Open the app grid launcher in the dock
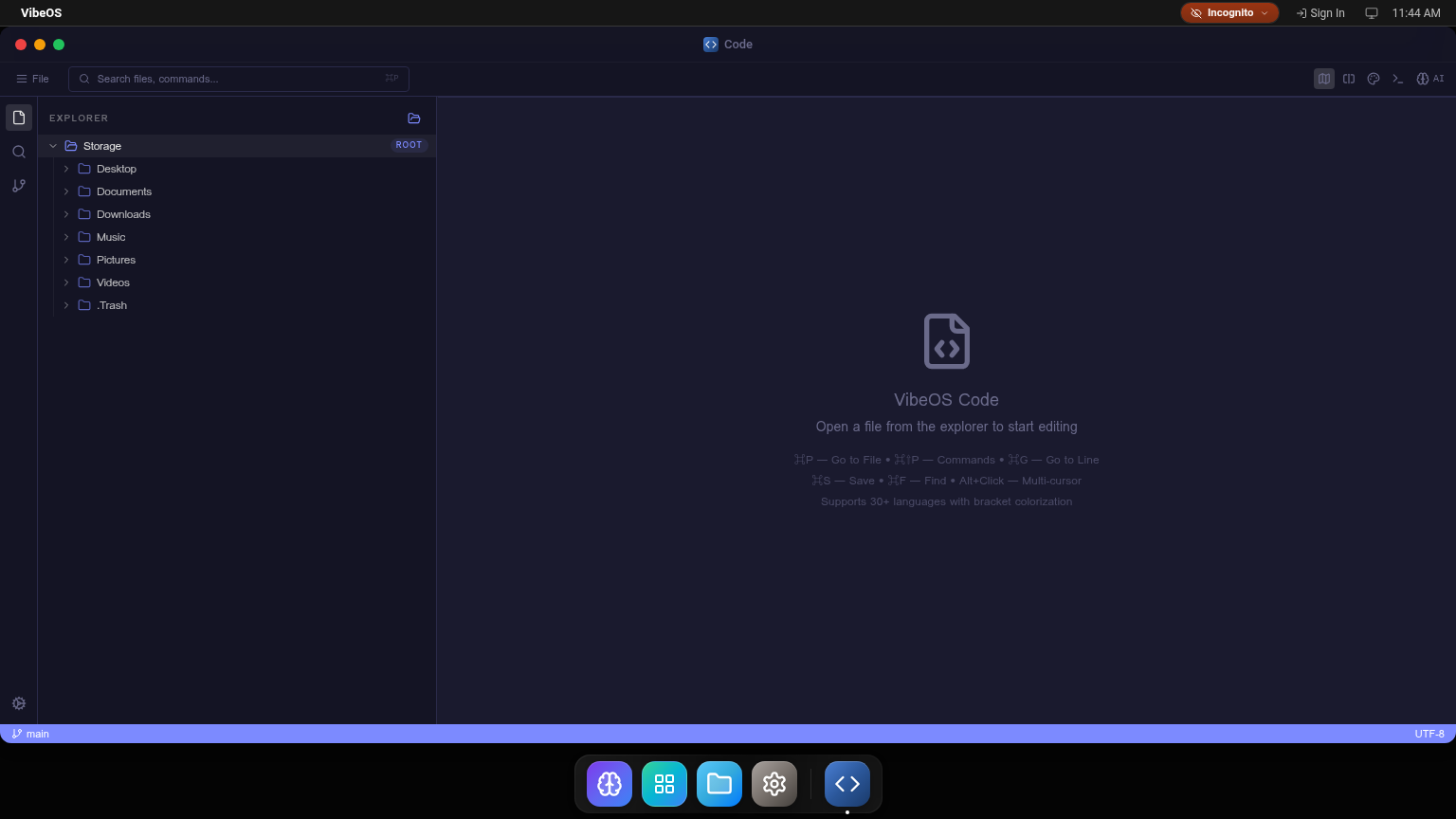Image resolution: width=1456 pixels, height=819 pixels. tap(664, 784)
